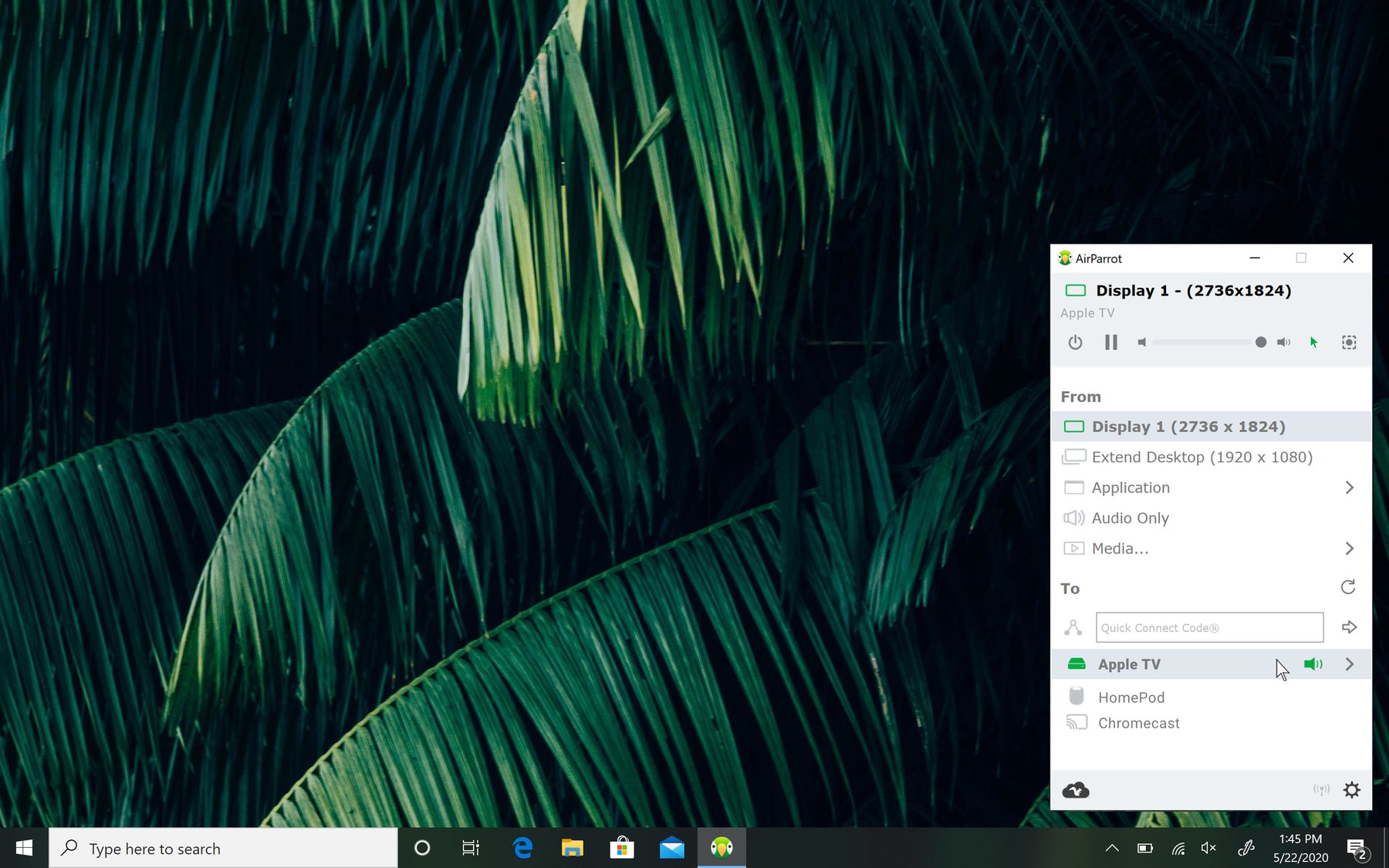Choose Extend Desktop (1920 x 1080)

(x=1201, y=458)
